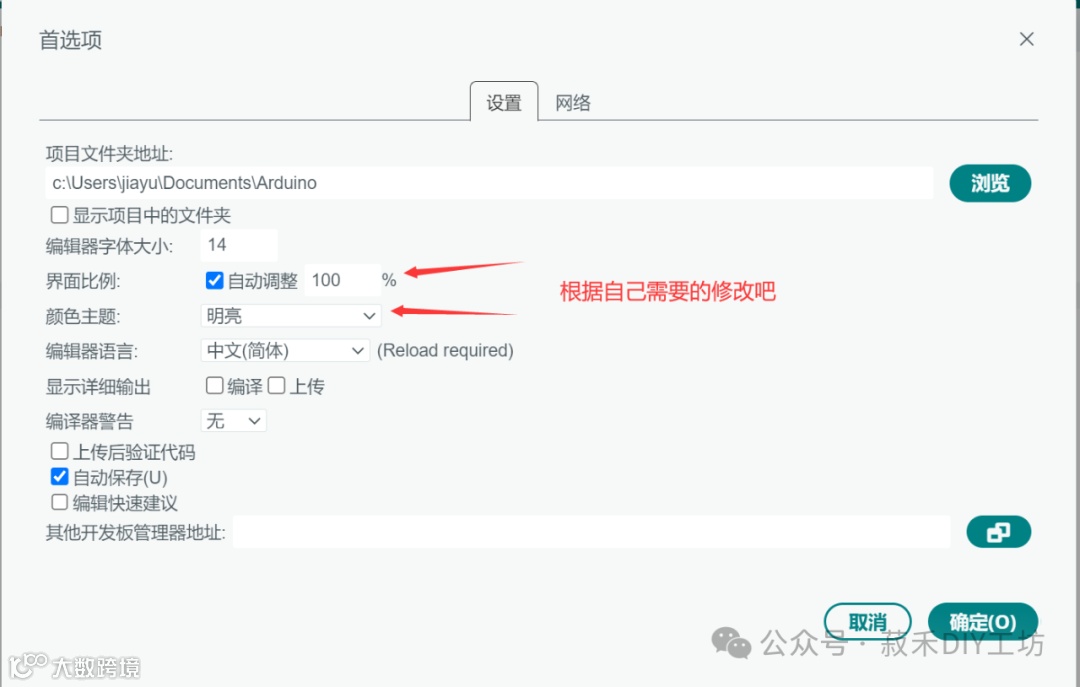Check 上传后验证代码 option
The height and width of the screenshot is (687, 1080).
(59, 451)
